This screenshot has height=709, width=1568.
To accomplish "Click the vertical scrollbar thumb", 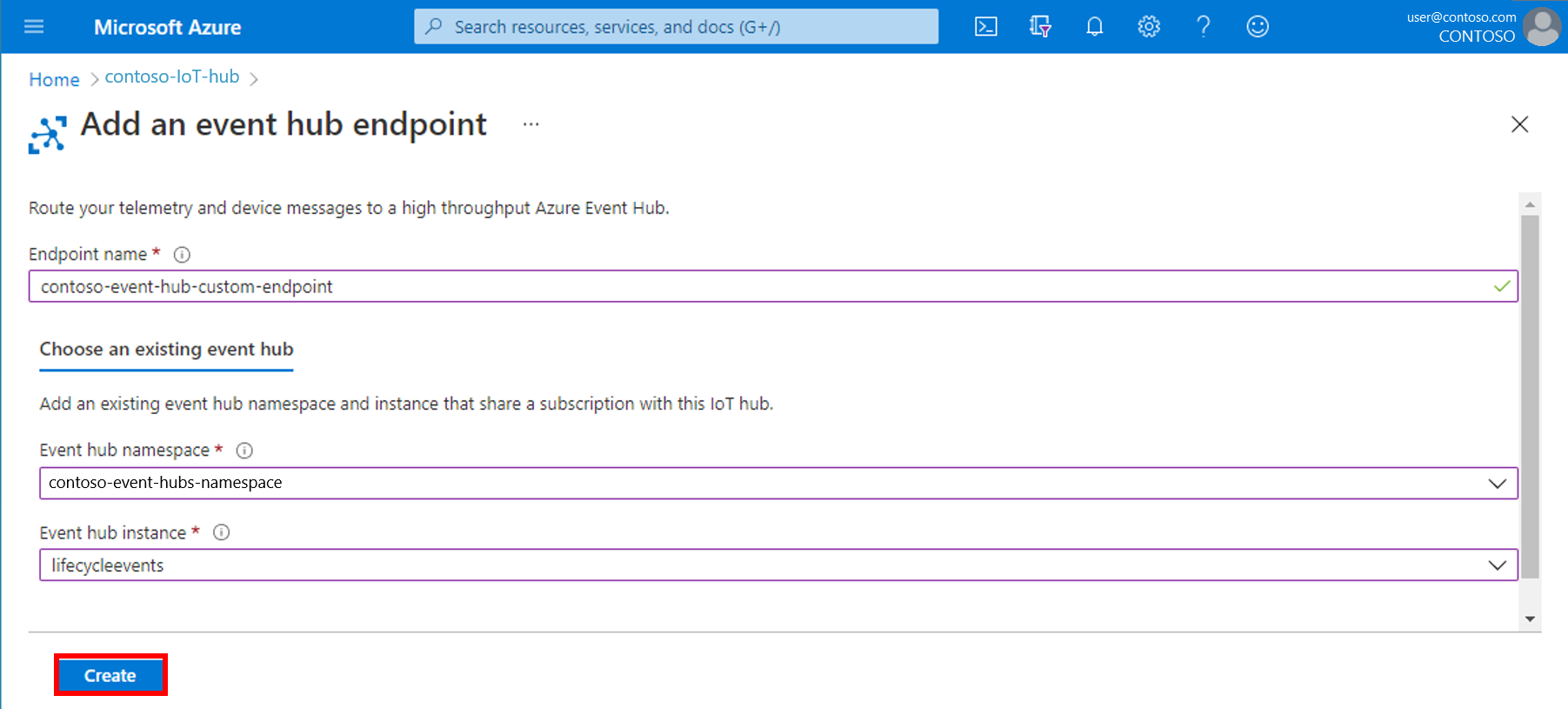I will [1530, 397].
